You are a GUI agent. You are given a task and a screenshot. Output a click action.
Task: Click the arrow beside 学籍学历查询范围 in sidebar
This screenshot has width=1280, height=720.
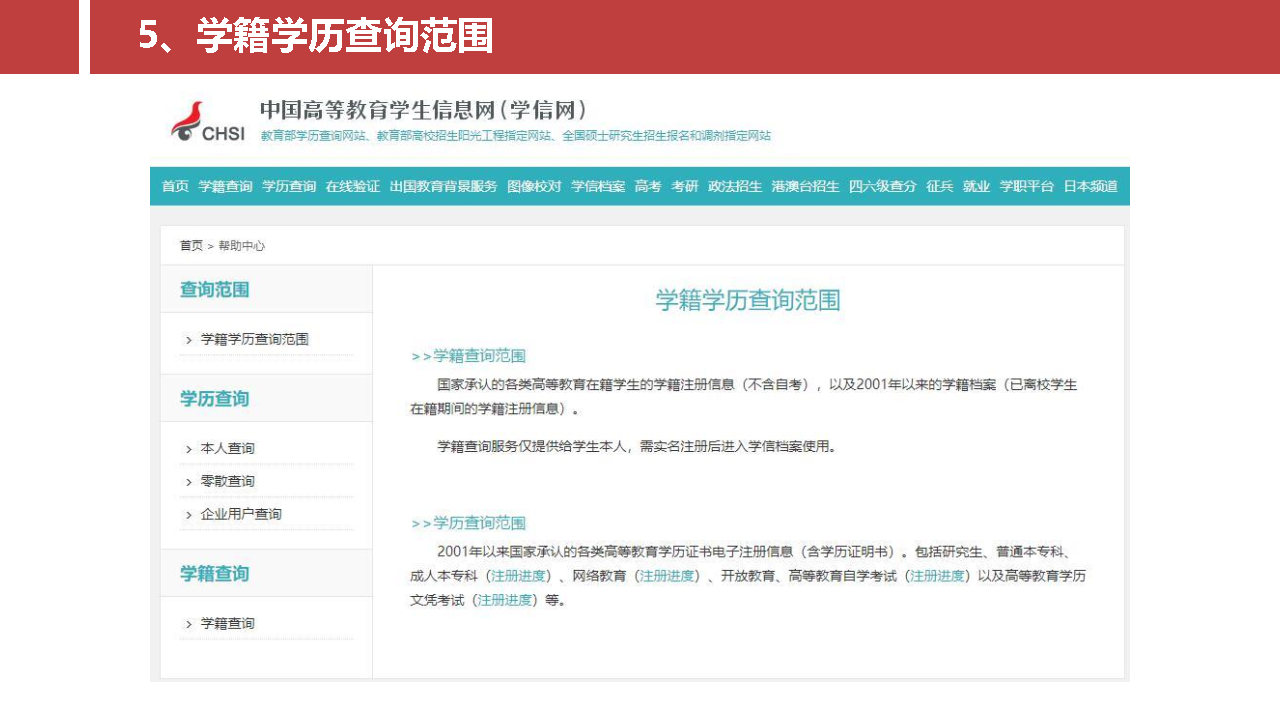(x=188, y=340)
